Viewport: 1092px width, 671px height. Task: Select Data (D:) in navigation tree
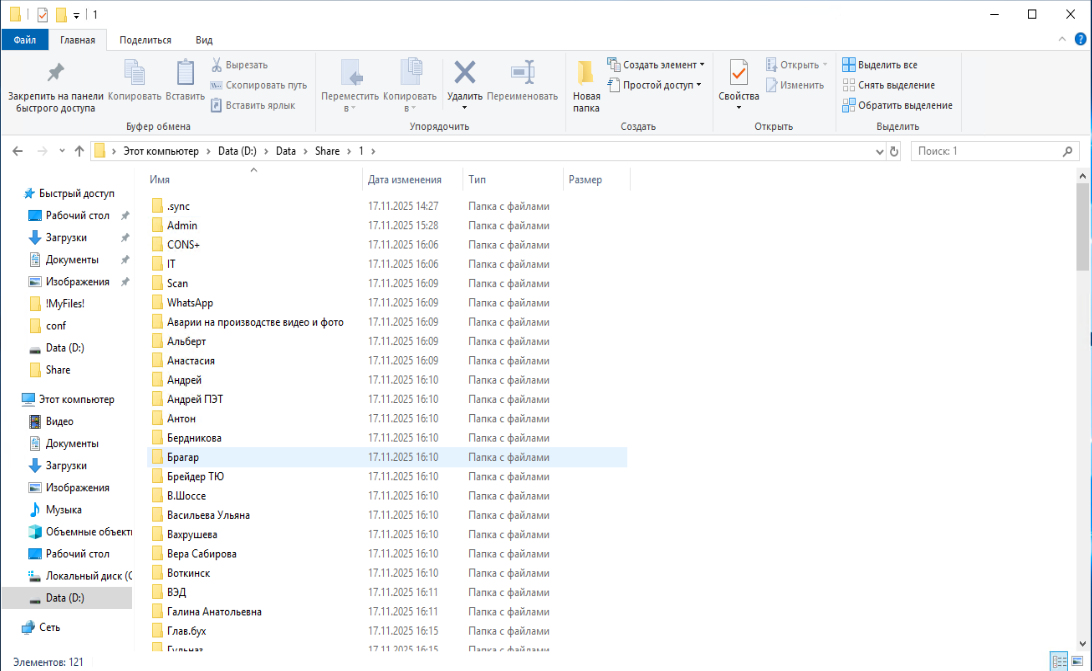point(65,598)
